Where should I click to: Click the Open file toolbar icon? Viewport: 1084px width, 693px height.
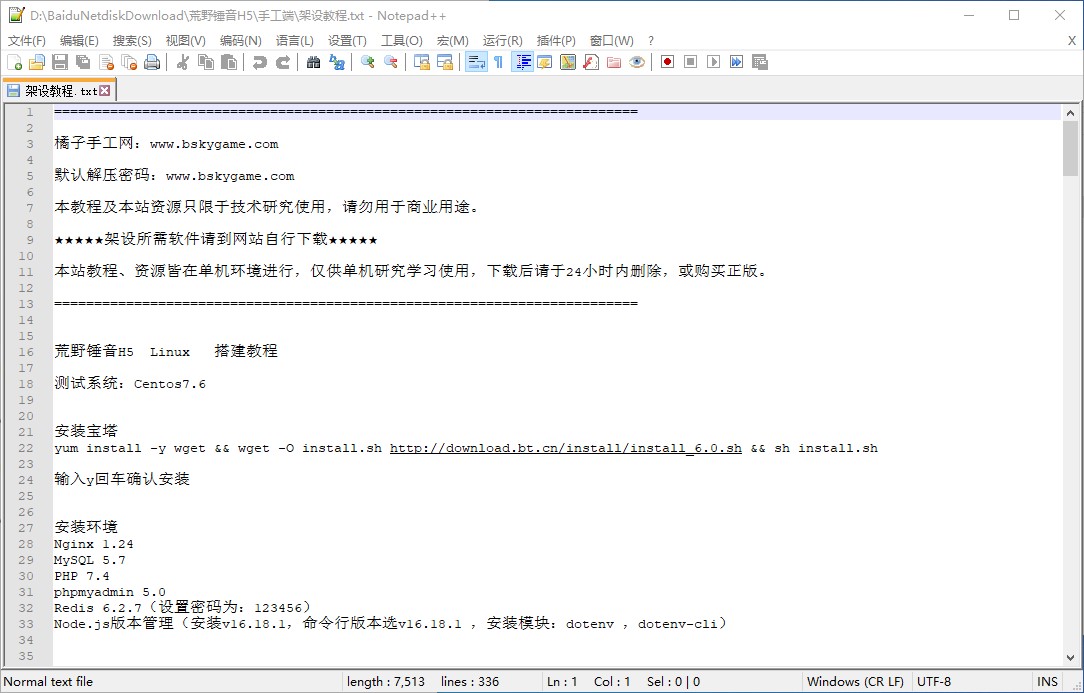click(x=37, y=62)
